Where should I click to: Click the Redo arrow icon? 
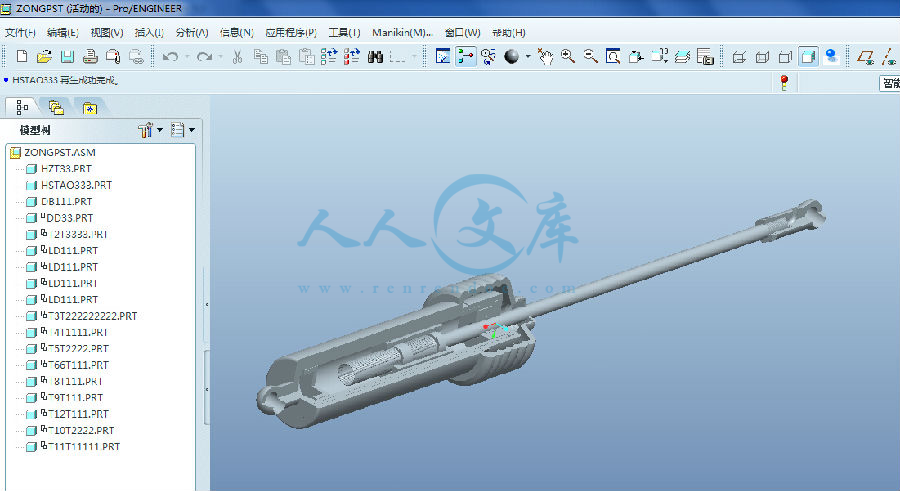204,56
